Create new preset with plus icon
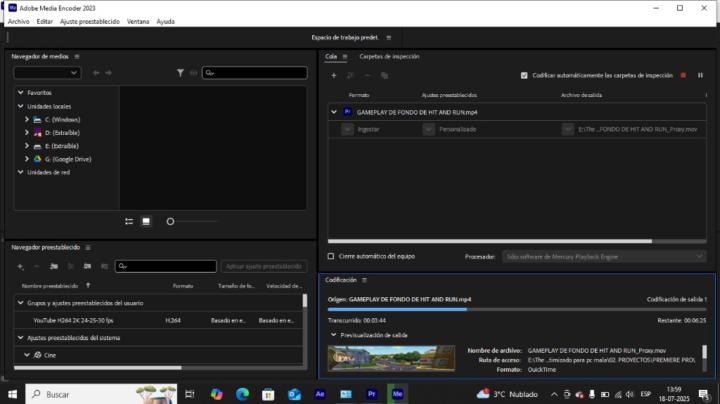 pos(20,266)
